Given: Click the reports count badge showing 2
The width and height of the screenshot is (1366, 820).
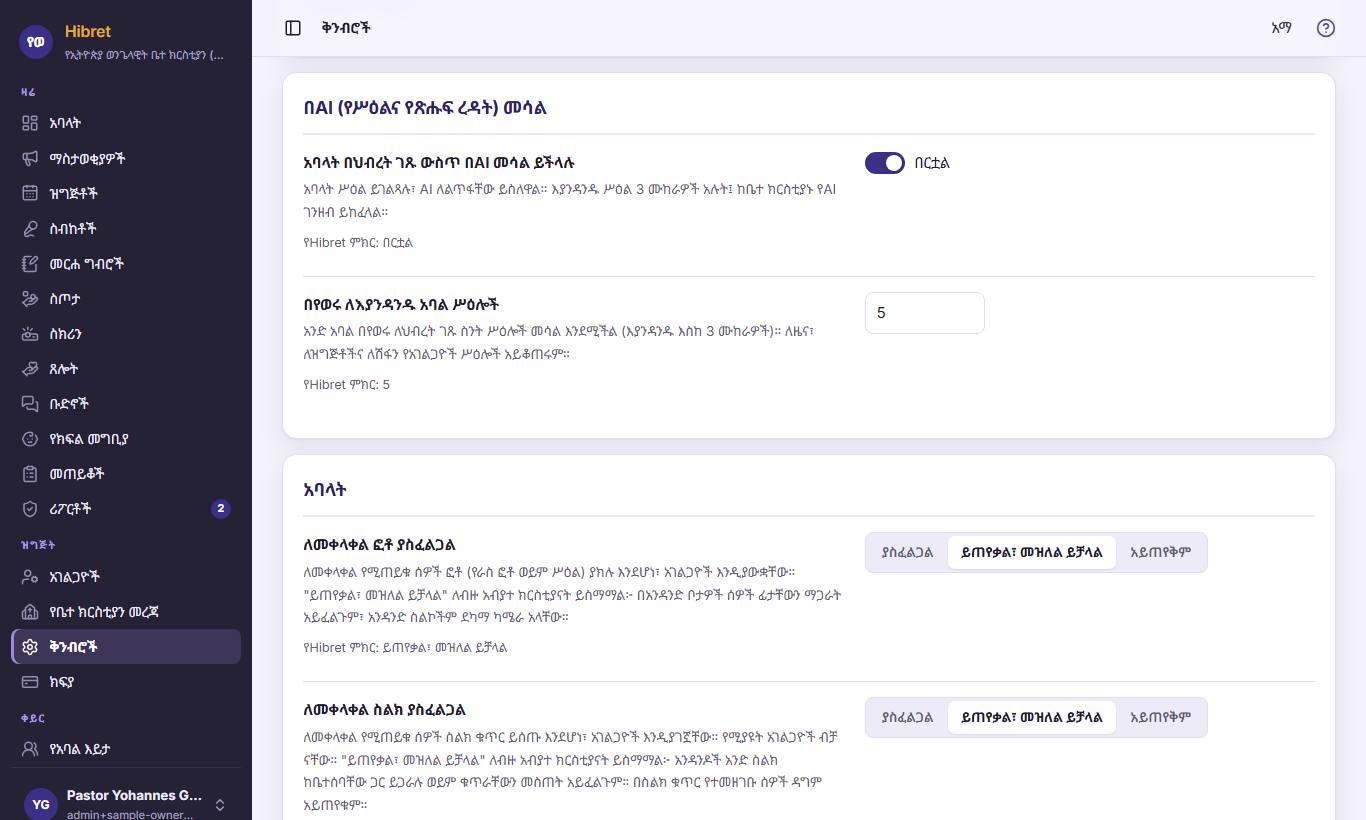Looking at the screenshot, I should tap(221, 508).
